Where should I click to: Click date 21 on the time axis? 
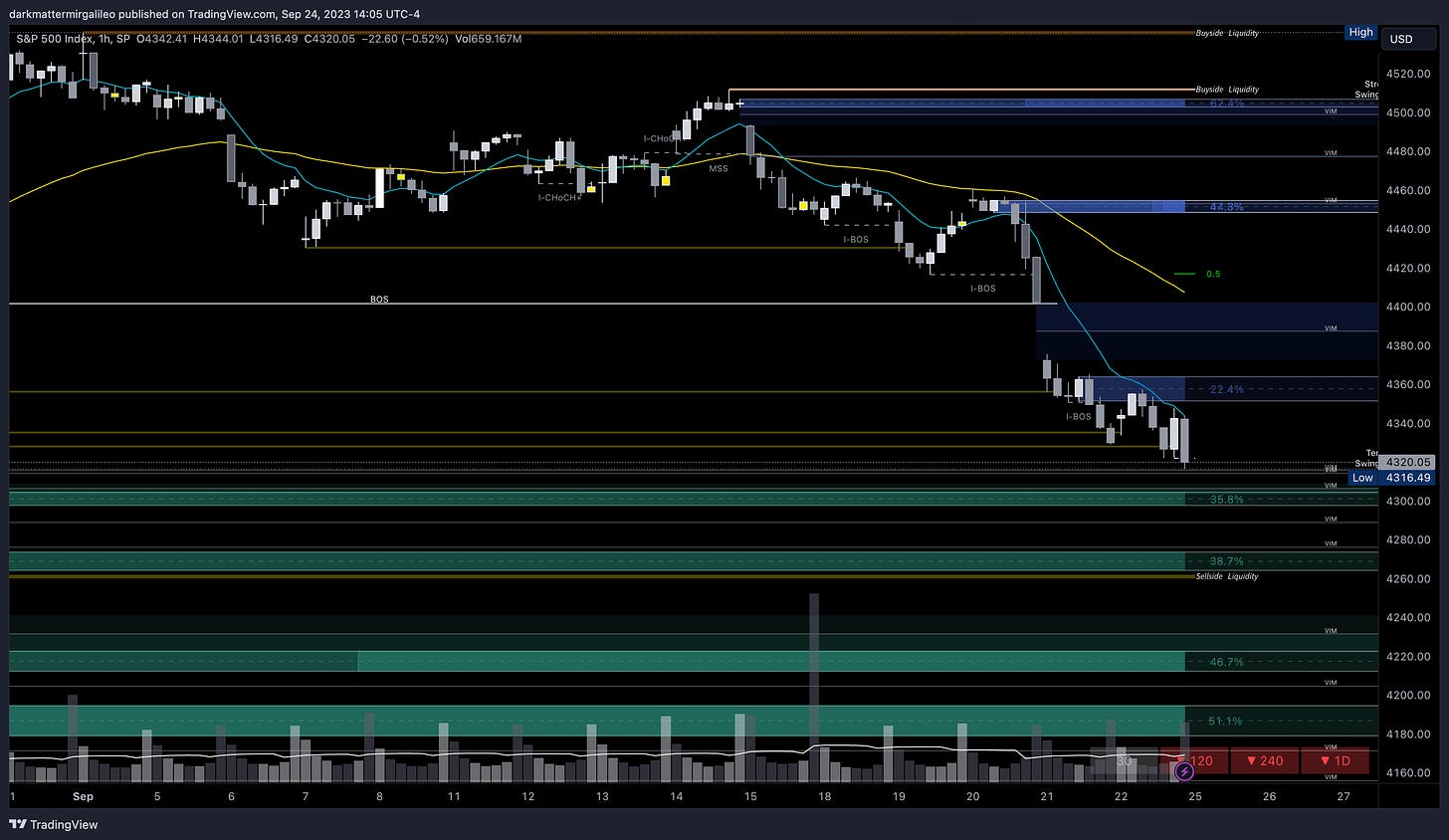(x=1047, y=796)
